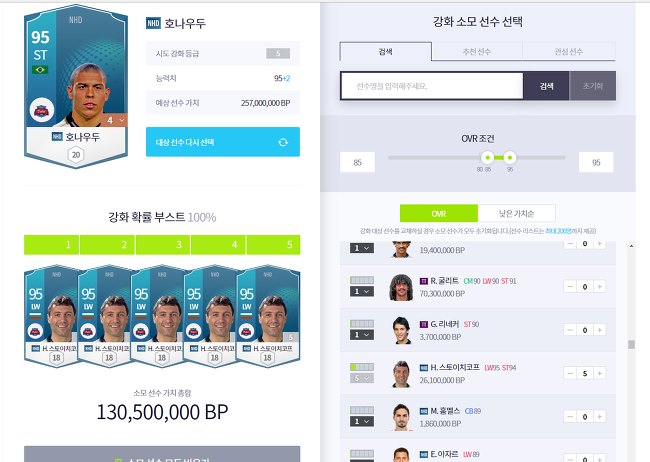Image resolution: width=650 pixels, height=462 pixels.
Task: Click the plus icon for R. 굴리트
Action: [x=599, y=287]
